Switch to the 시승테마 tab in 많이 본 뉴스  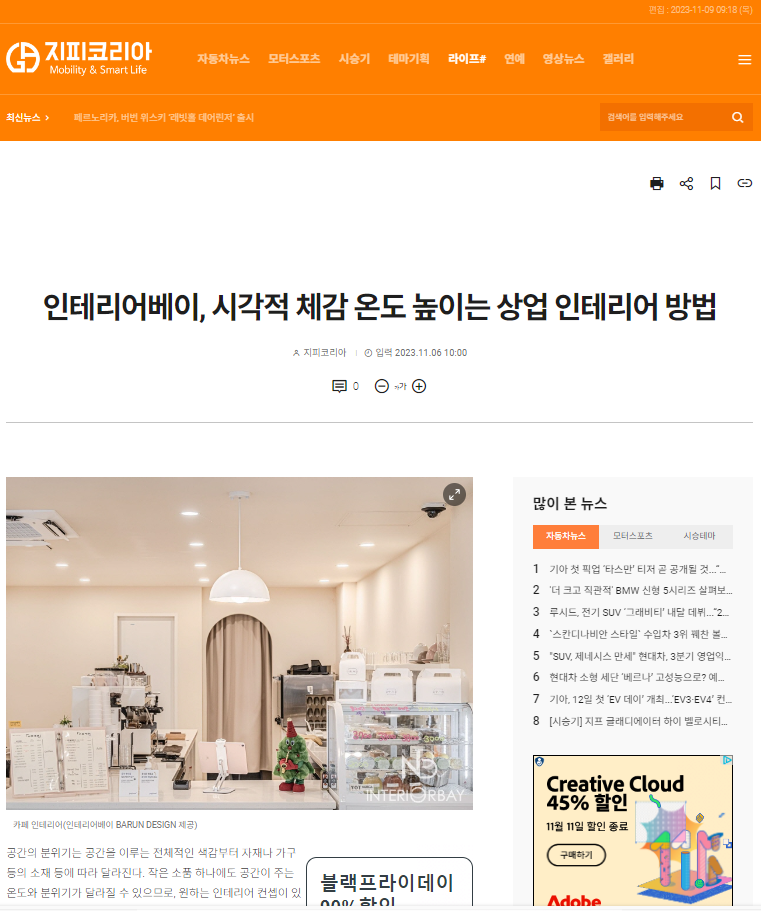699,536
